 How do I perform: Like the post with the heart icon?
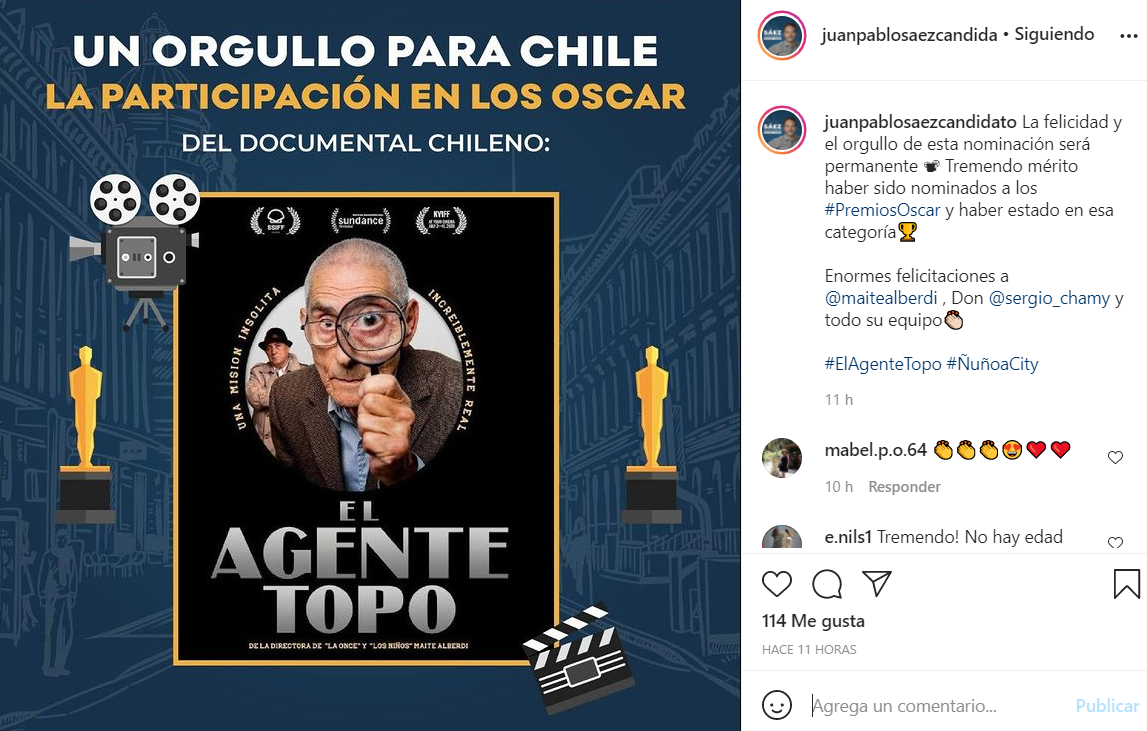click(777, 584)
